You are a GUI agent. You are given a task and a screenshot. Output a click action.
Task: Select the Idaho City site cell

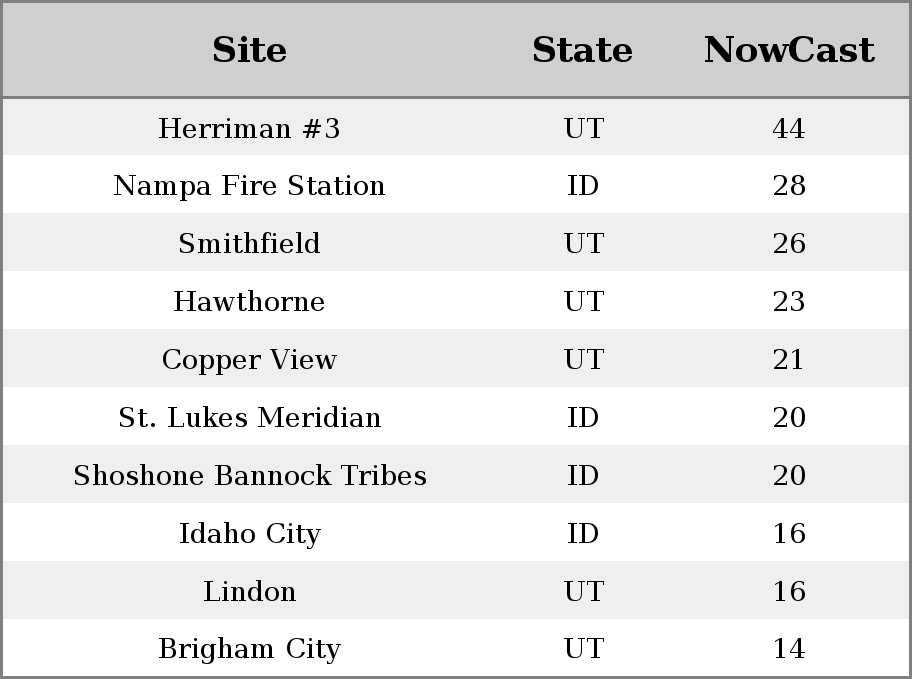[x=250, y=534]
